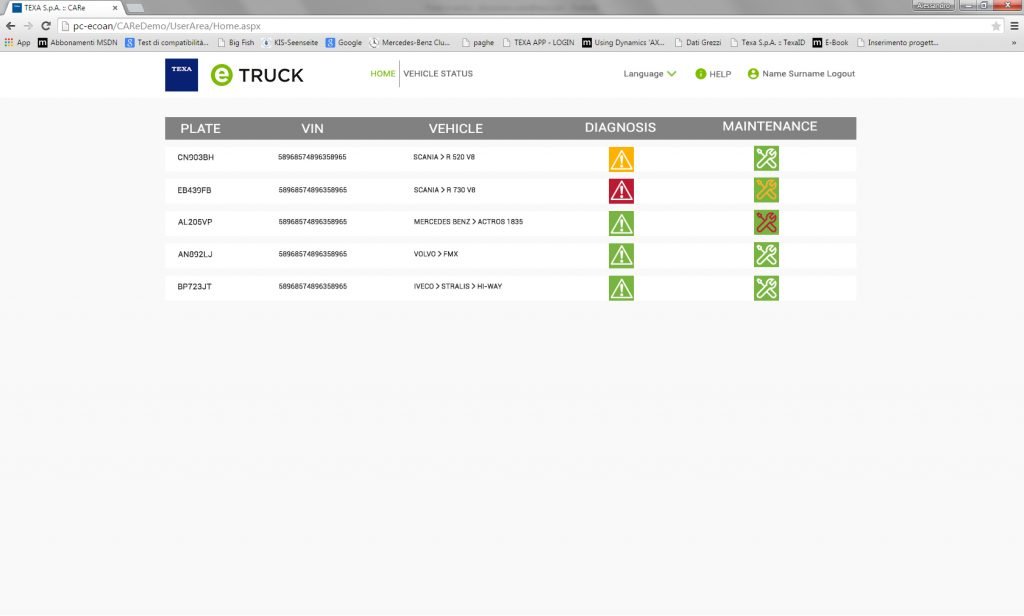Click the browser address bar

(x=500, y=26)
